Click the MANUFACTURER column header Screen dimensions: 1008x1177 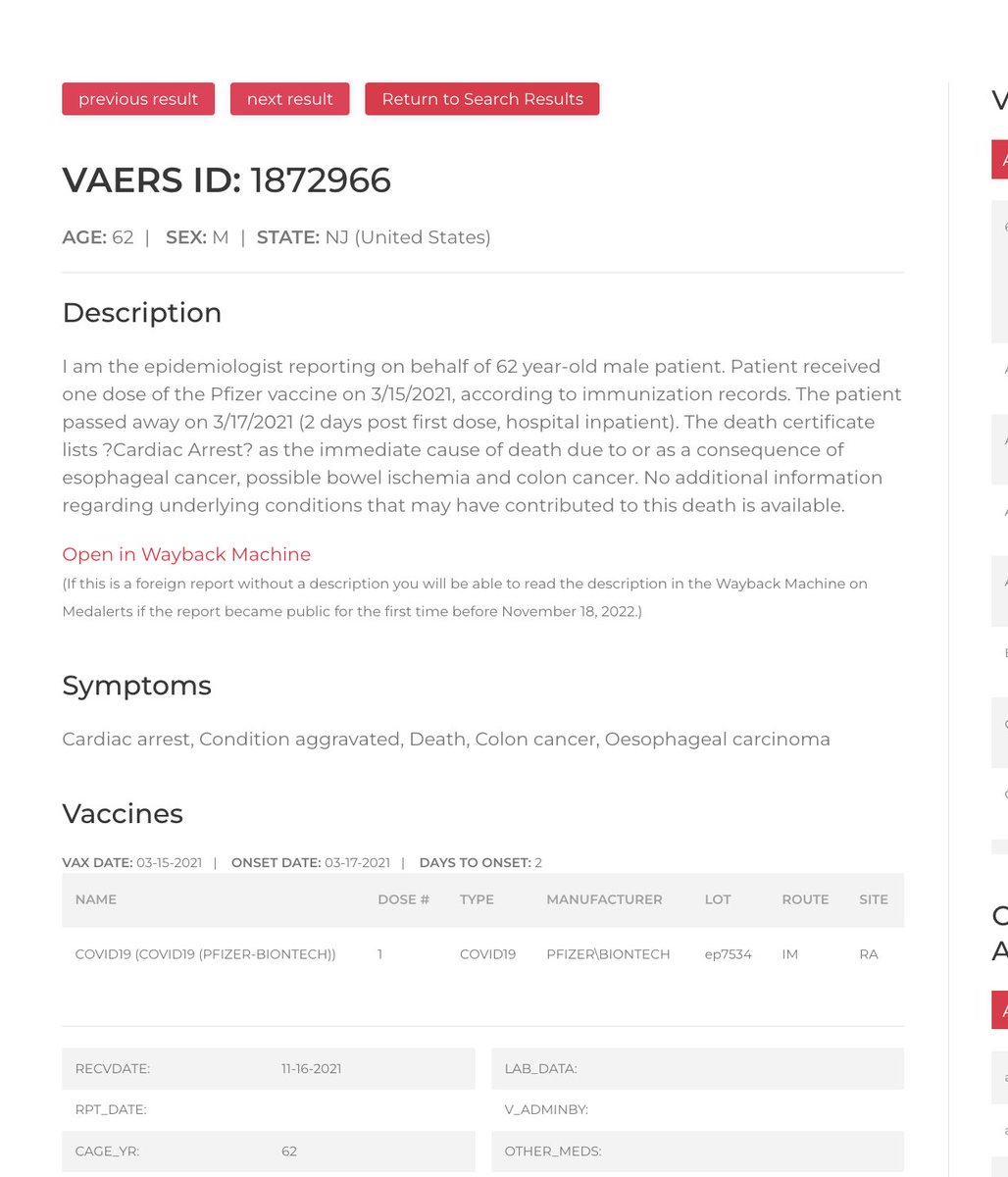pos(604,899)
